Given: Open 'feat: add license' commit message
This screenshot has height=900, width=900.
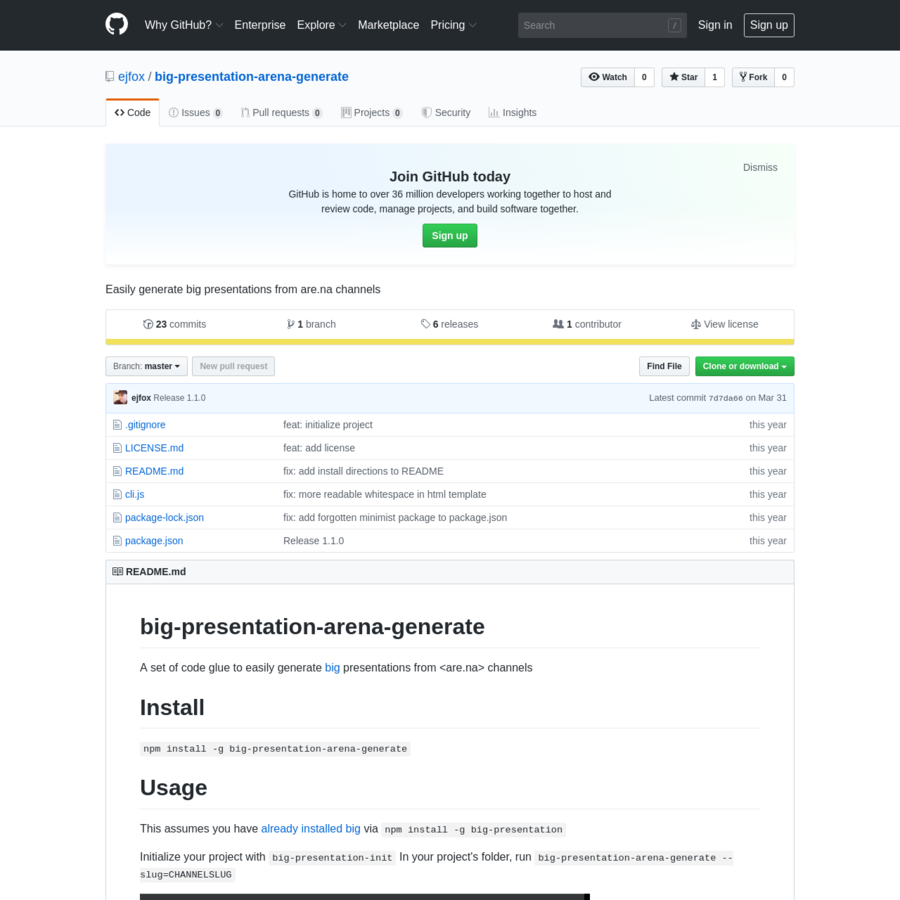Looking at the screenshot, I should click(319, 448).
